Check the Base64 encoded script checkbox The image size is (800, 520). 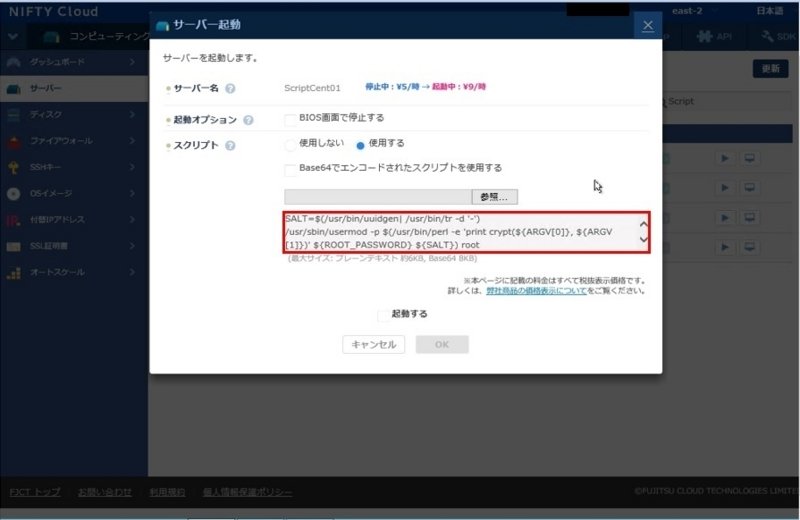click(x=290, y=169)
